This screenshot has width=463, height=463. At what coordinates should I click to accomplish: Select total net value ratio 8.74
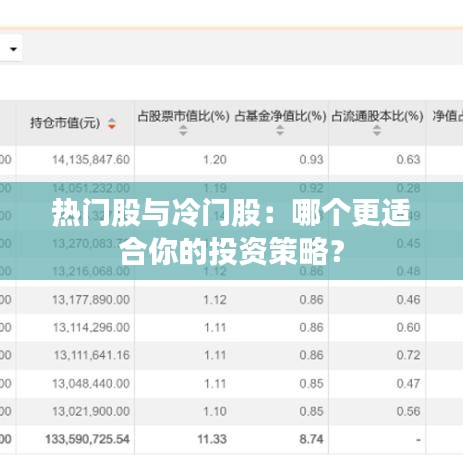click(x=311, y=439)
